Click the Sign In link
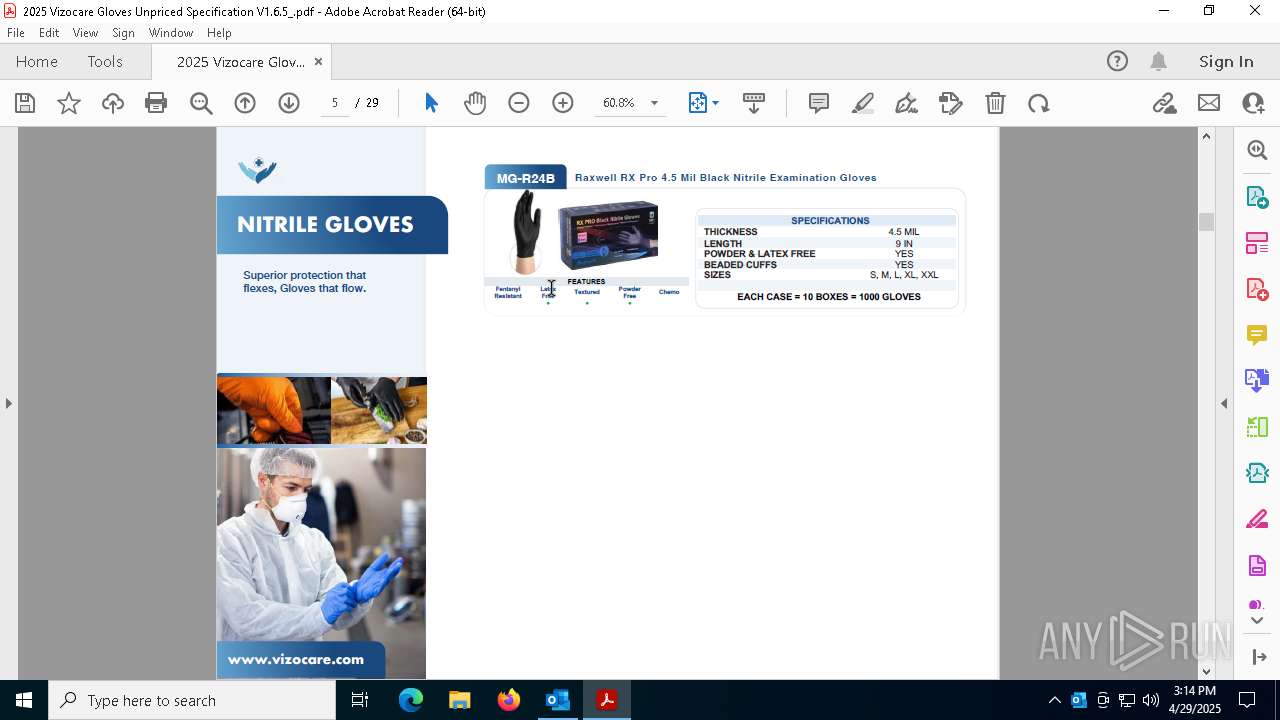 (1226, 62)
